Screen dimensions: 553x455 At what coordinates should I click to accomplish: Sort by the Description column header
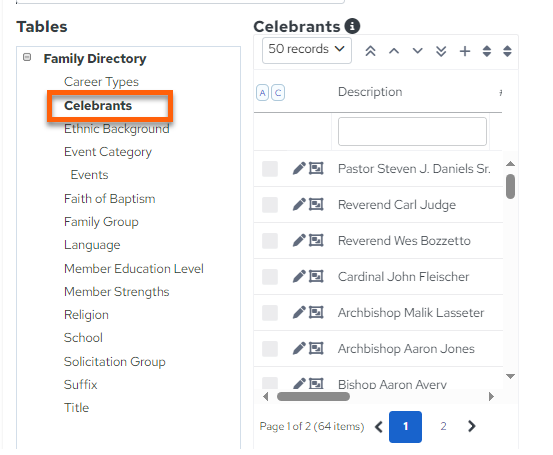(x=370, y=92)
